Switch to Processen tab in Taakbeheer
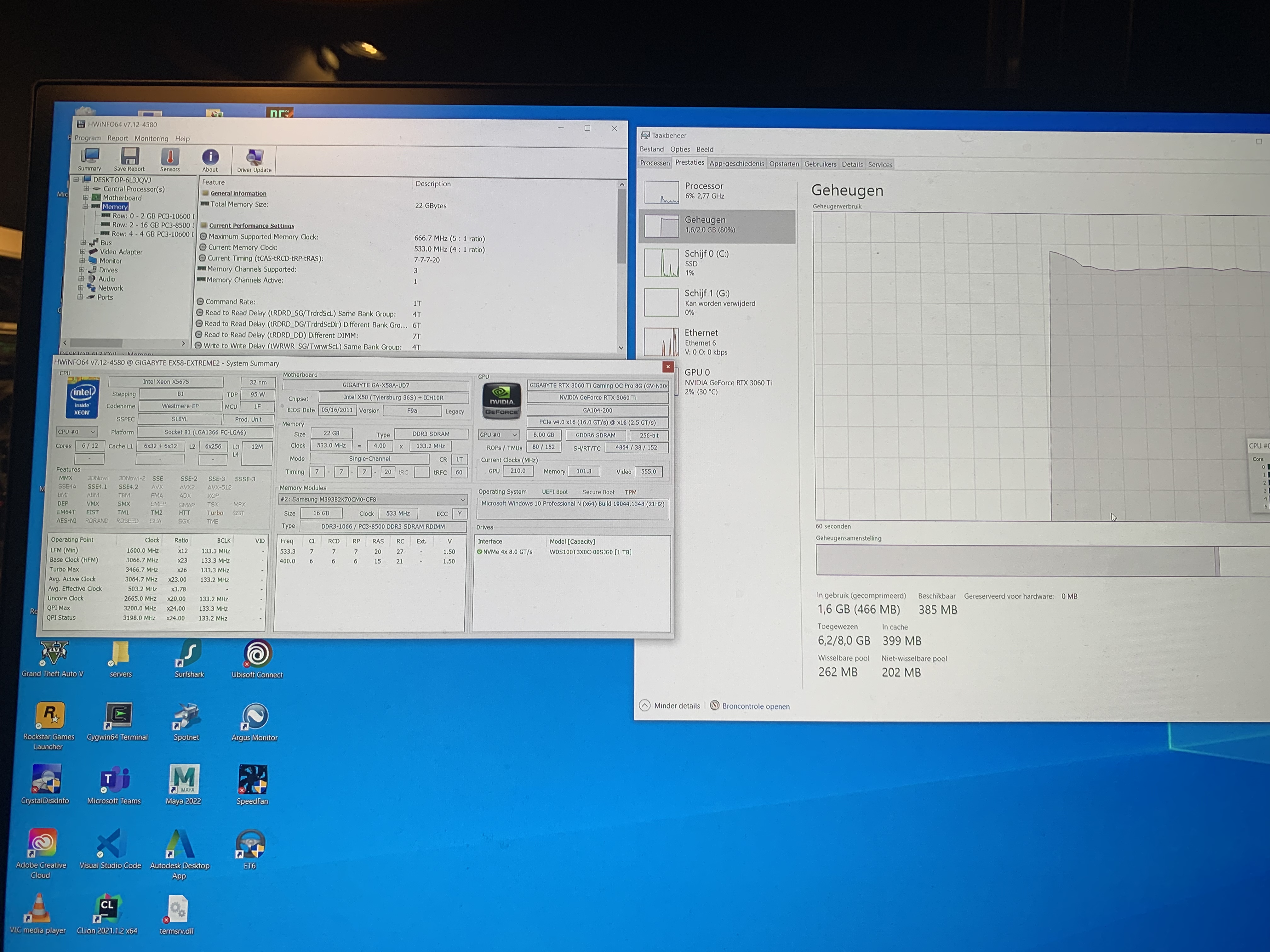This screenshot has width=1270, height=952. [655, 163]
